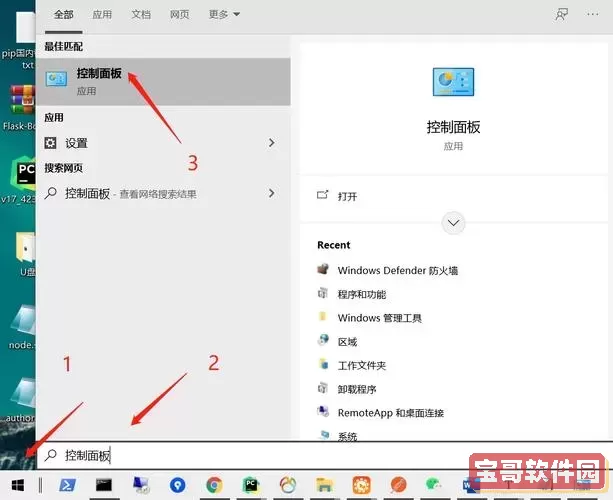Image resolution: width=613 pixels, height=500 pixels.
Task: Open recent RemoteApp 和桌面连接
Action: 391,413
